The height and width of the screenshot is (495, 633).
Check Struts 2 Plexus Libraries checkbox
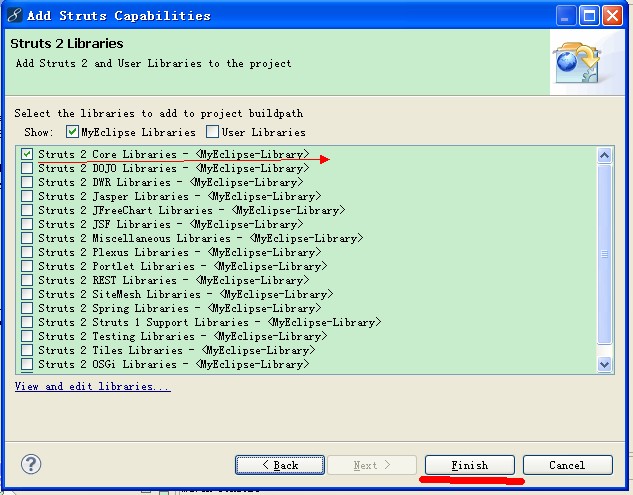[x=27, y=252]
